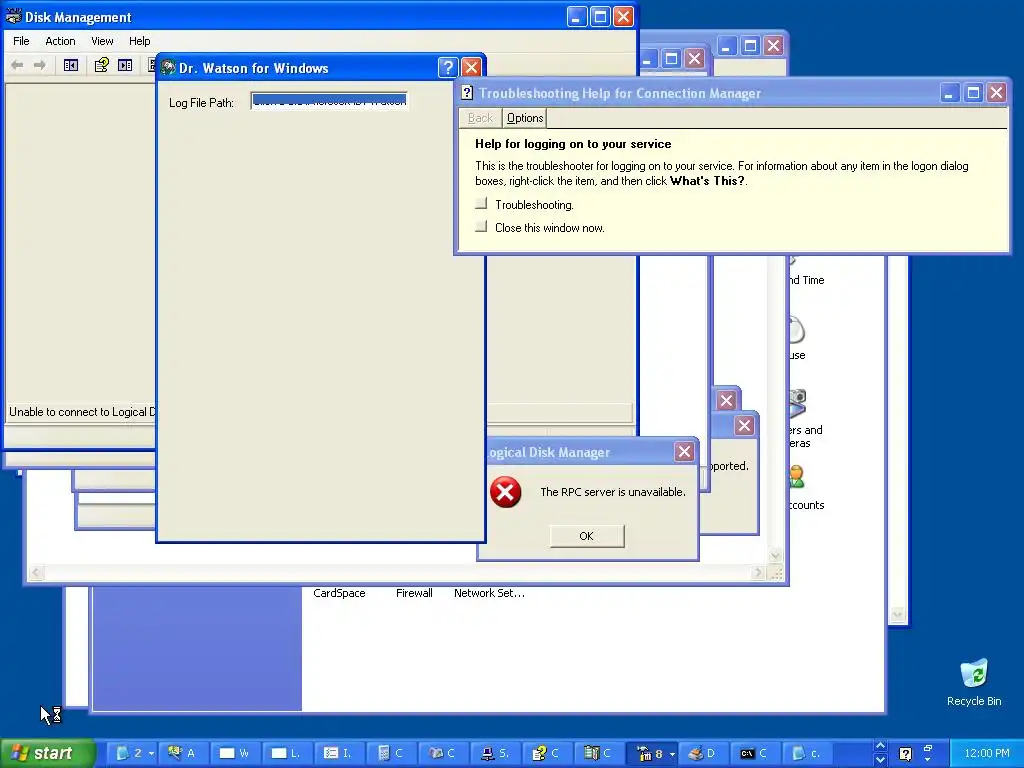Click the Back arrow in Disk Management toolbar
The image size is (1024, 768).
(18, 65)
